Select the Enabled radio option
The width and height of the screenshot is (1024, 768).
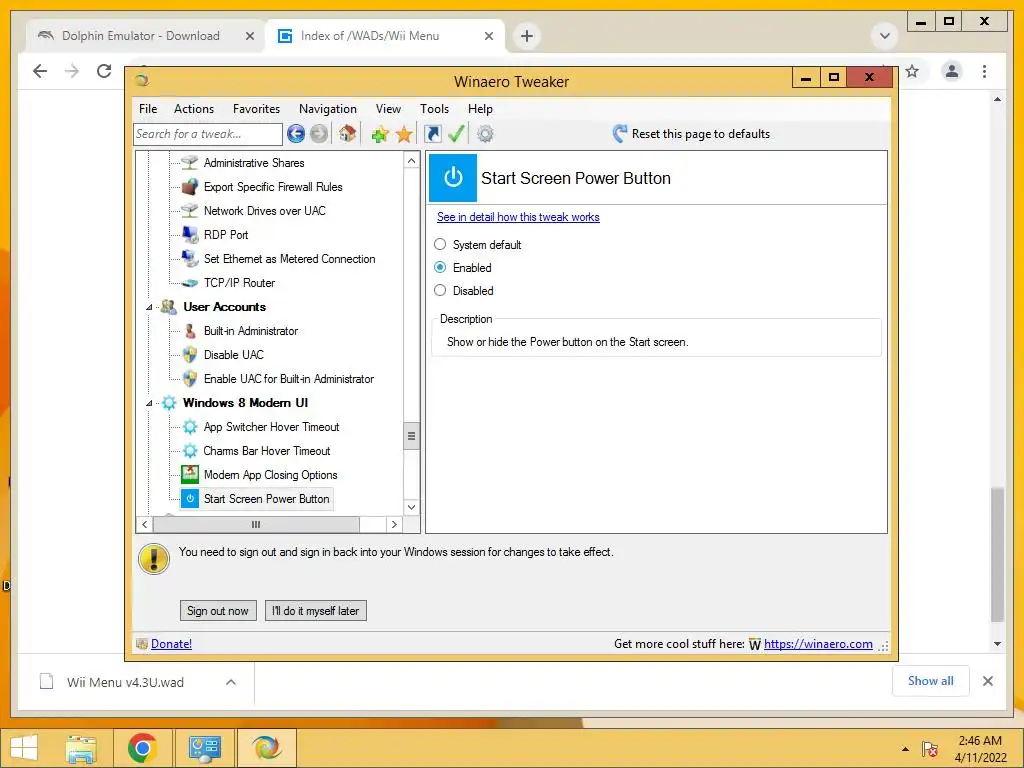pos(440,267)
